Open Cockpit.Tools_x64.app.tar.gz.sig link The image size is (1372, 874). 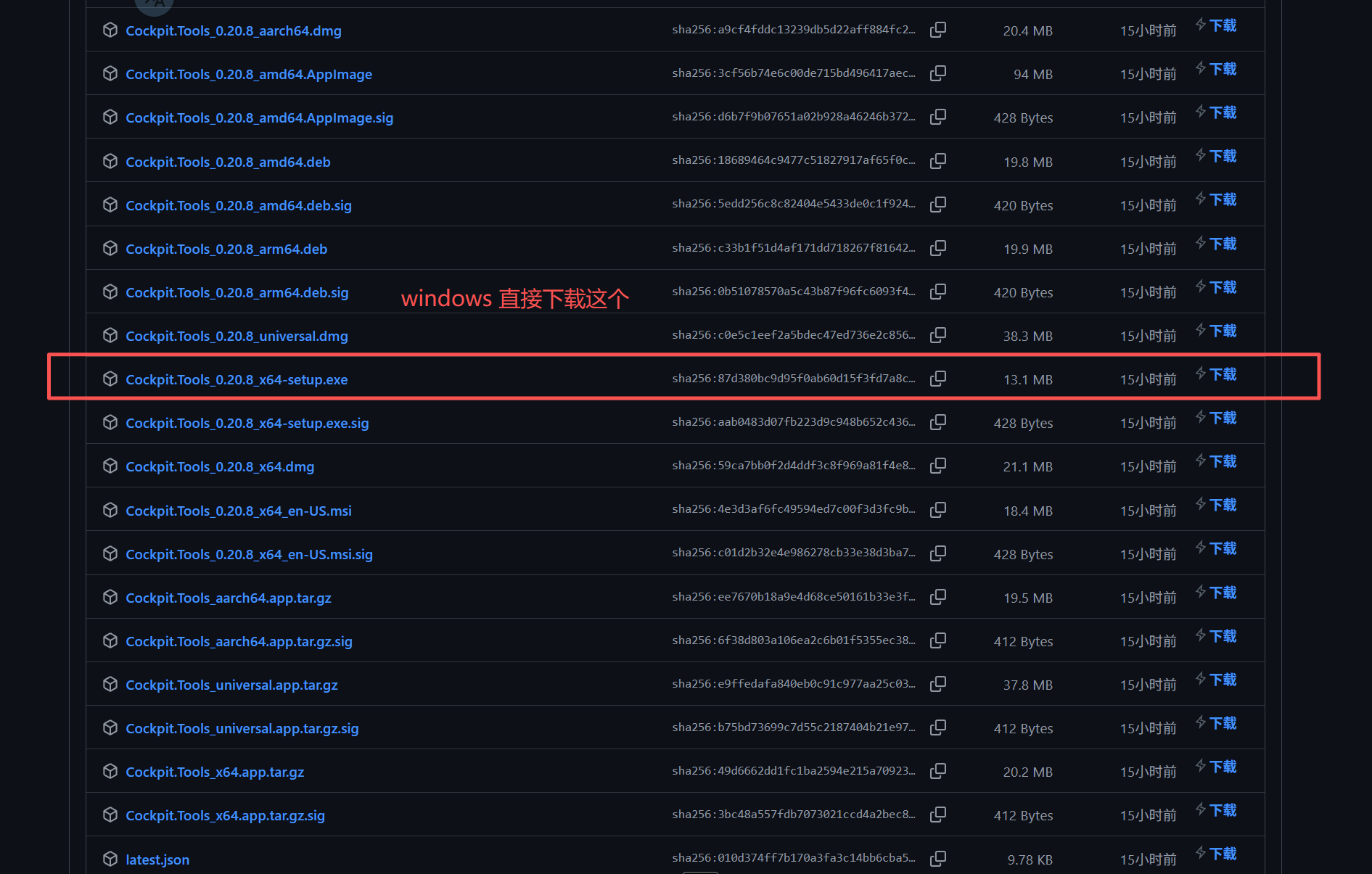point(226,815)
